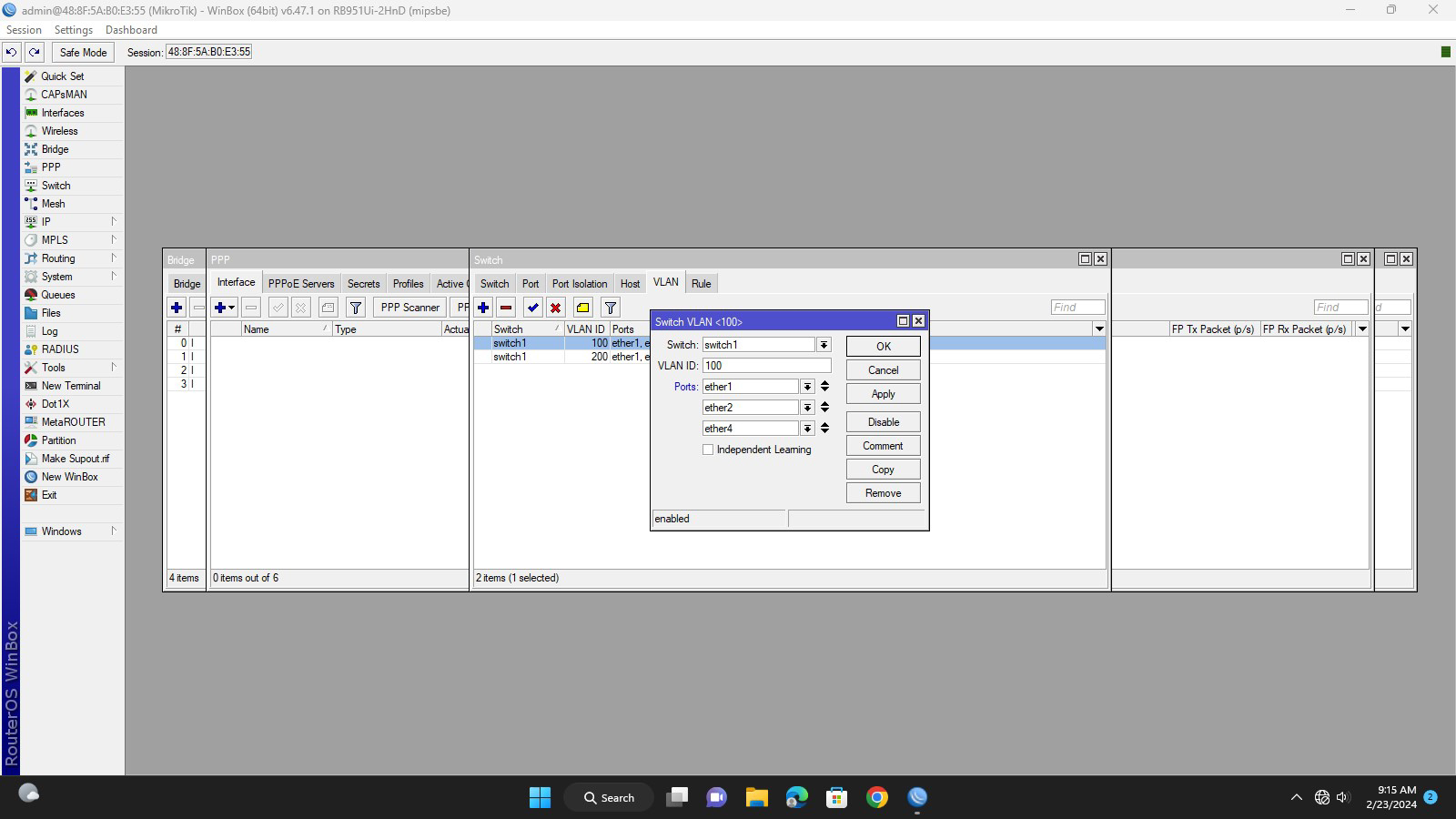Click Cancel in Switch VLAN dialog
This screenshot has height=819, width=1456.
883,370
